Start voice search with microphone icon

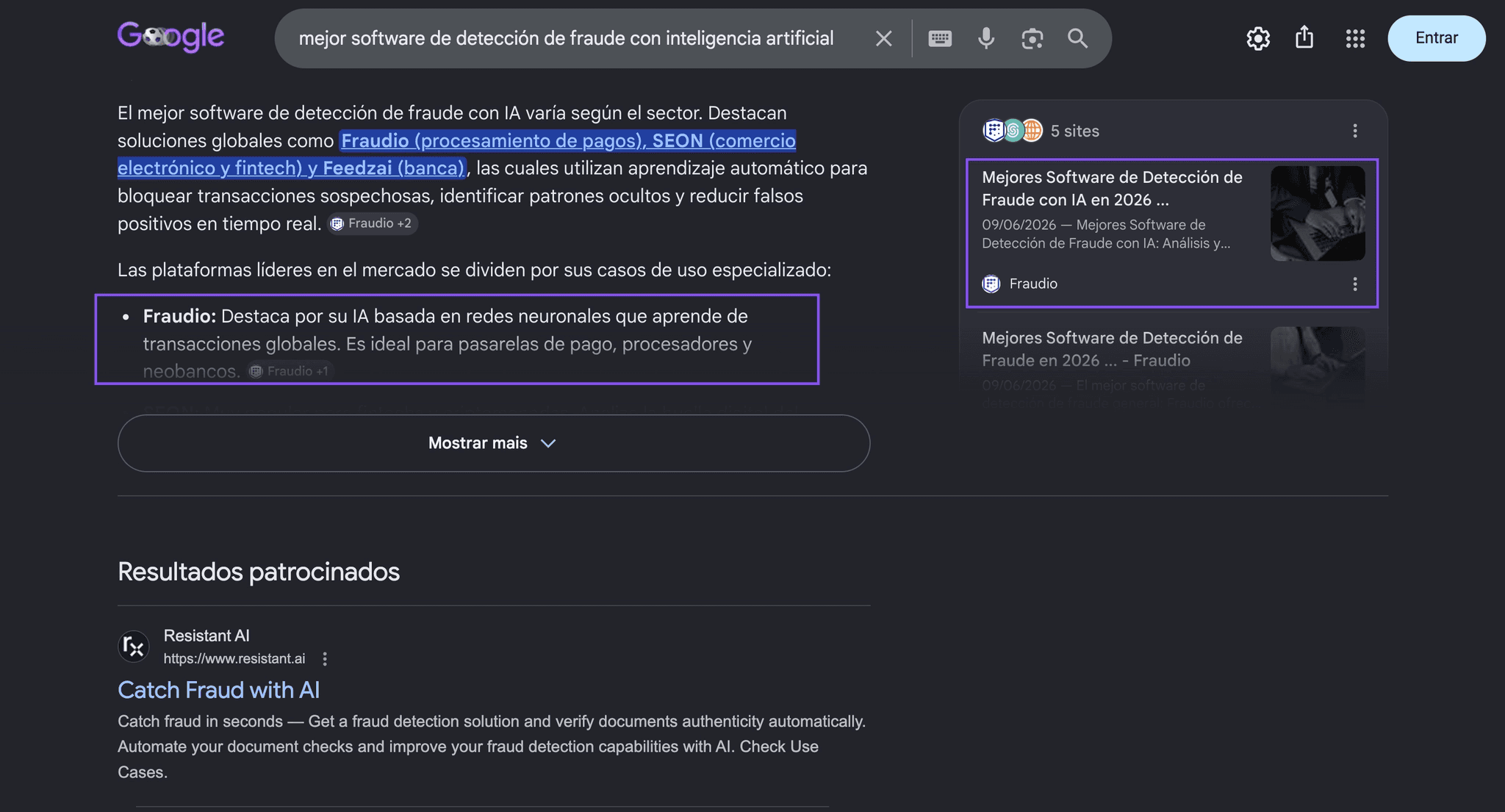coord(986,38)
